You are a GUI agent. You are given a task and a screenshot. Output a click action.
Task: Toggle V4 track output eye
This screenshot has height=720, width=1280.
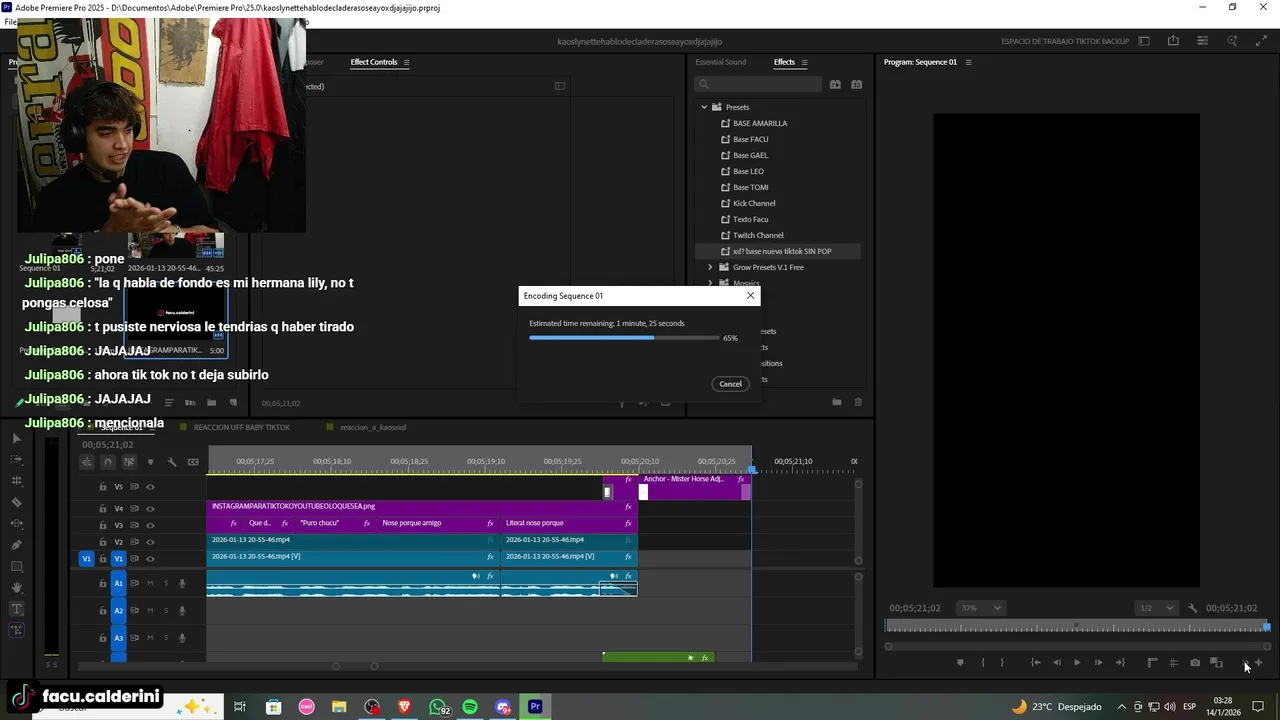click(150, 509)
